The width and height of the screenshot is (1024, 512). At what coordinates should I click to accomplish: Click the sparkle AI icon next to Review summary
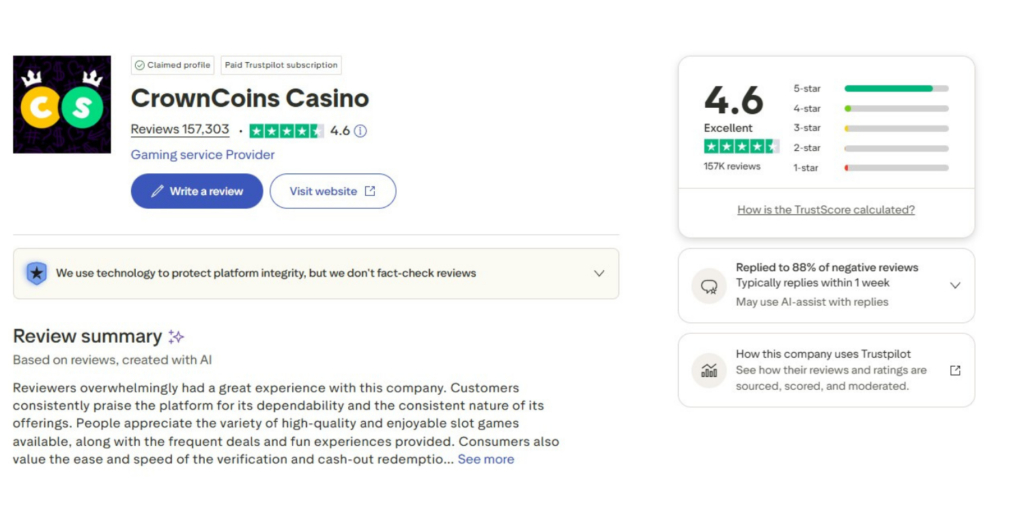coord(176,337)
